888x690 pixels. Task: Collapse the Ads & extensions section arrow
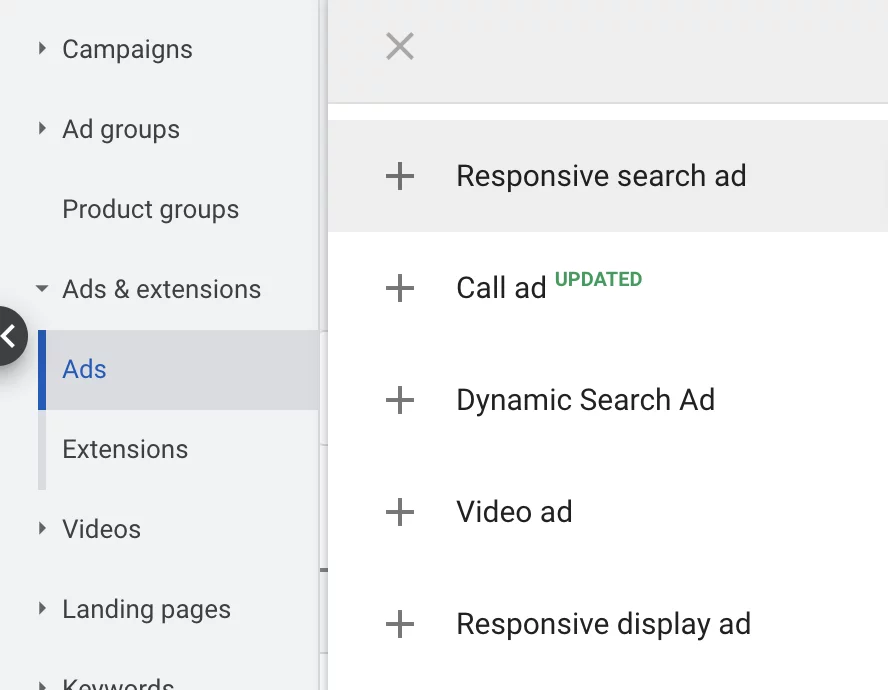42,289
